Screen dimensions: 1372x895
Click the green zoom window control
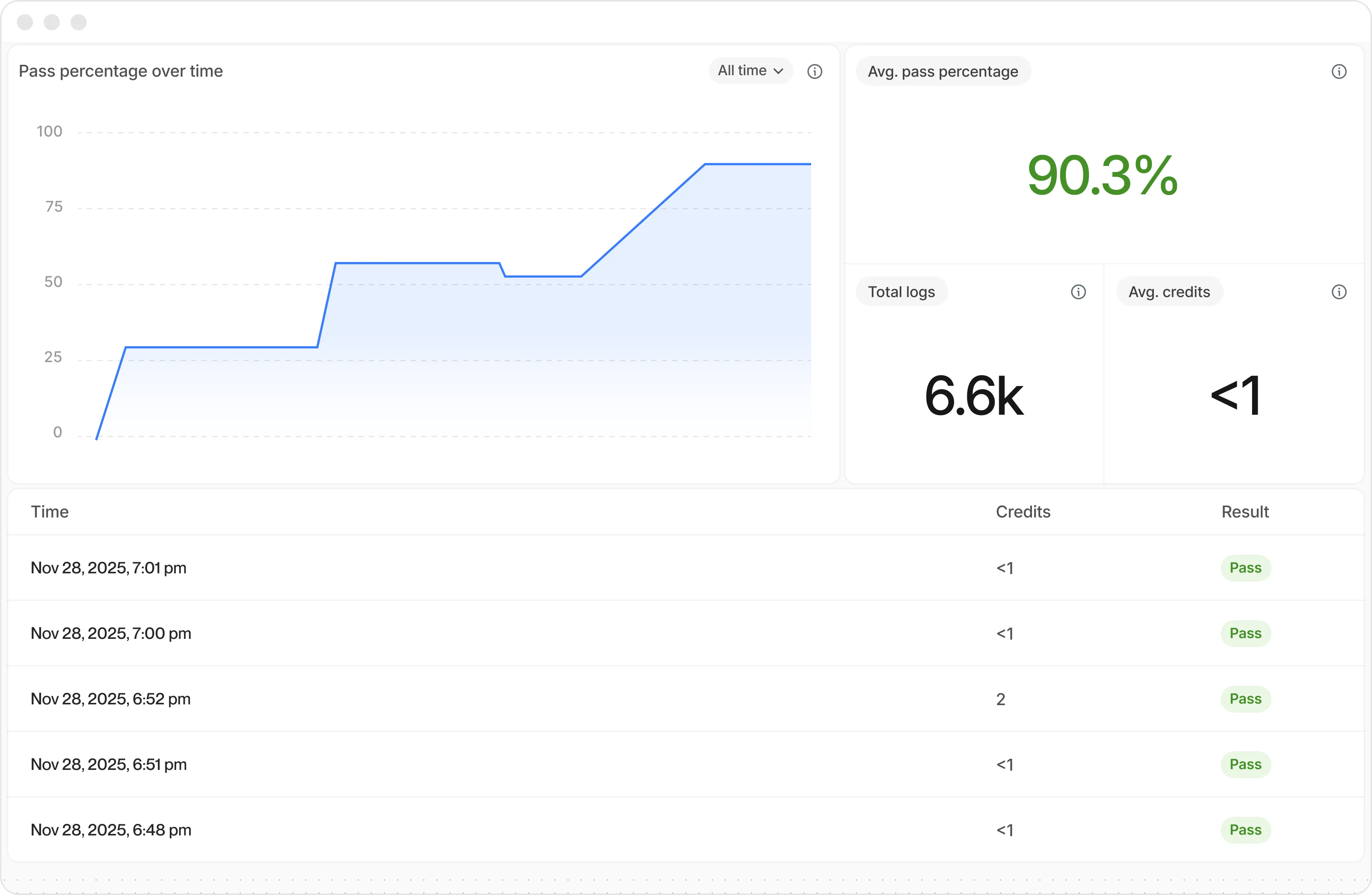[x=79, y=22]
